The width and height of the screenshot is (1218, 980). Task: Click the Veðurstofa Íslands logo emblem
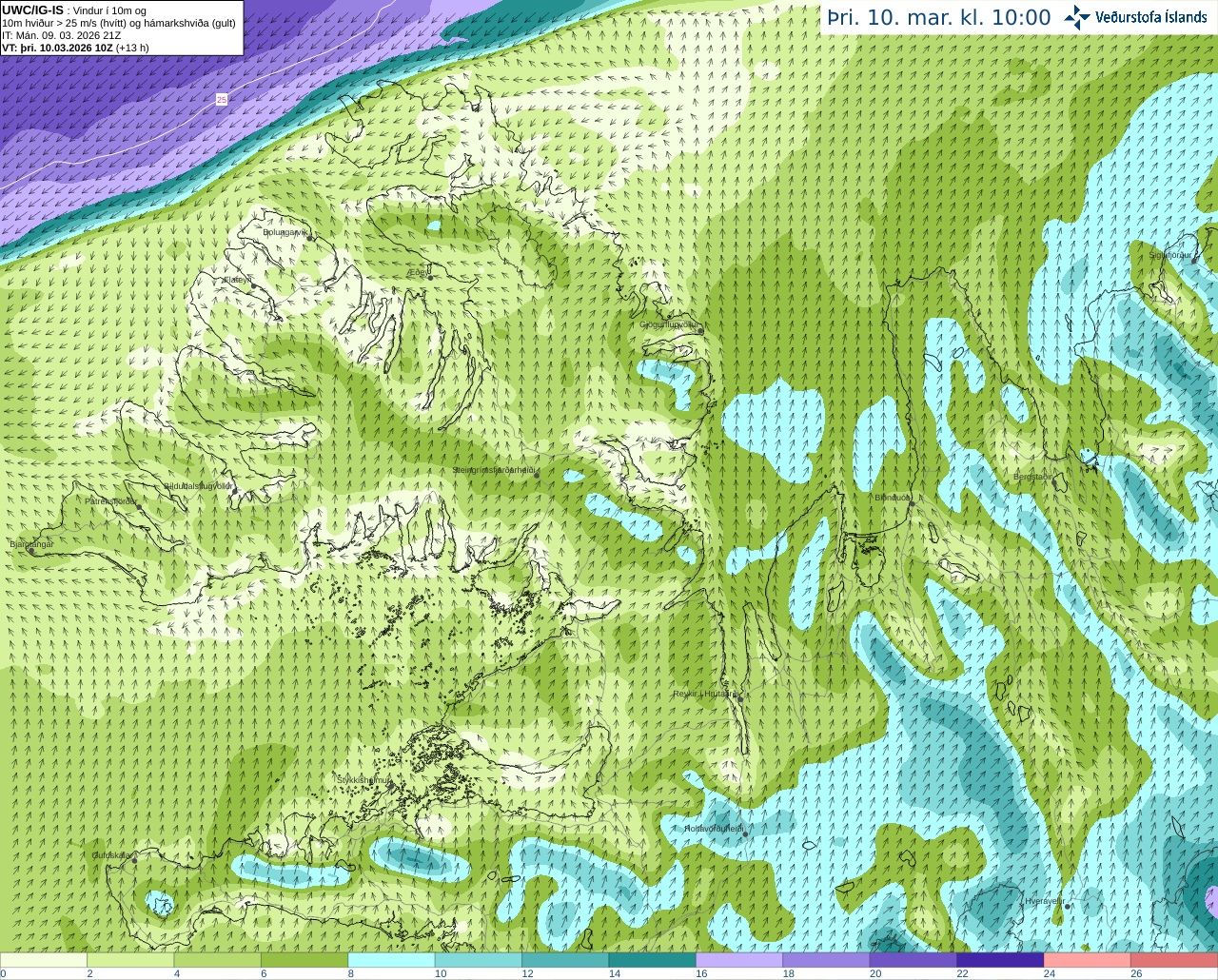click(x=1077, y=17)
